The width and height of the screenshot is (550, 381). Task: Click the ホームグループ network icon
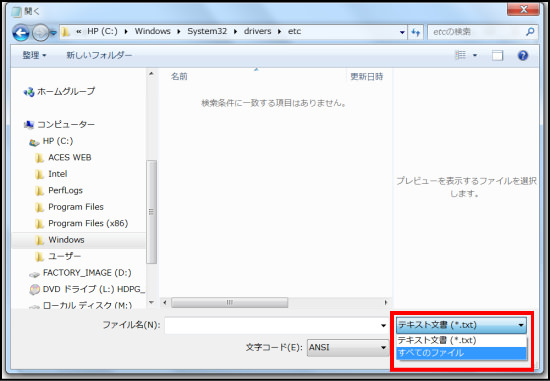[29, 92]
